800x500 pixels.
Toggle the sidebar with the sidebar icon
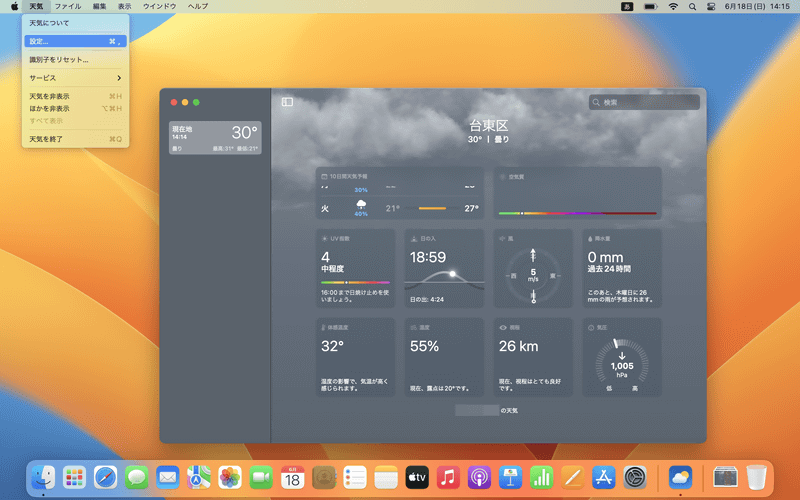[287, 102]
